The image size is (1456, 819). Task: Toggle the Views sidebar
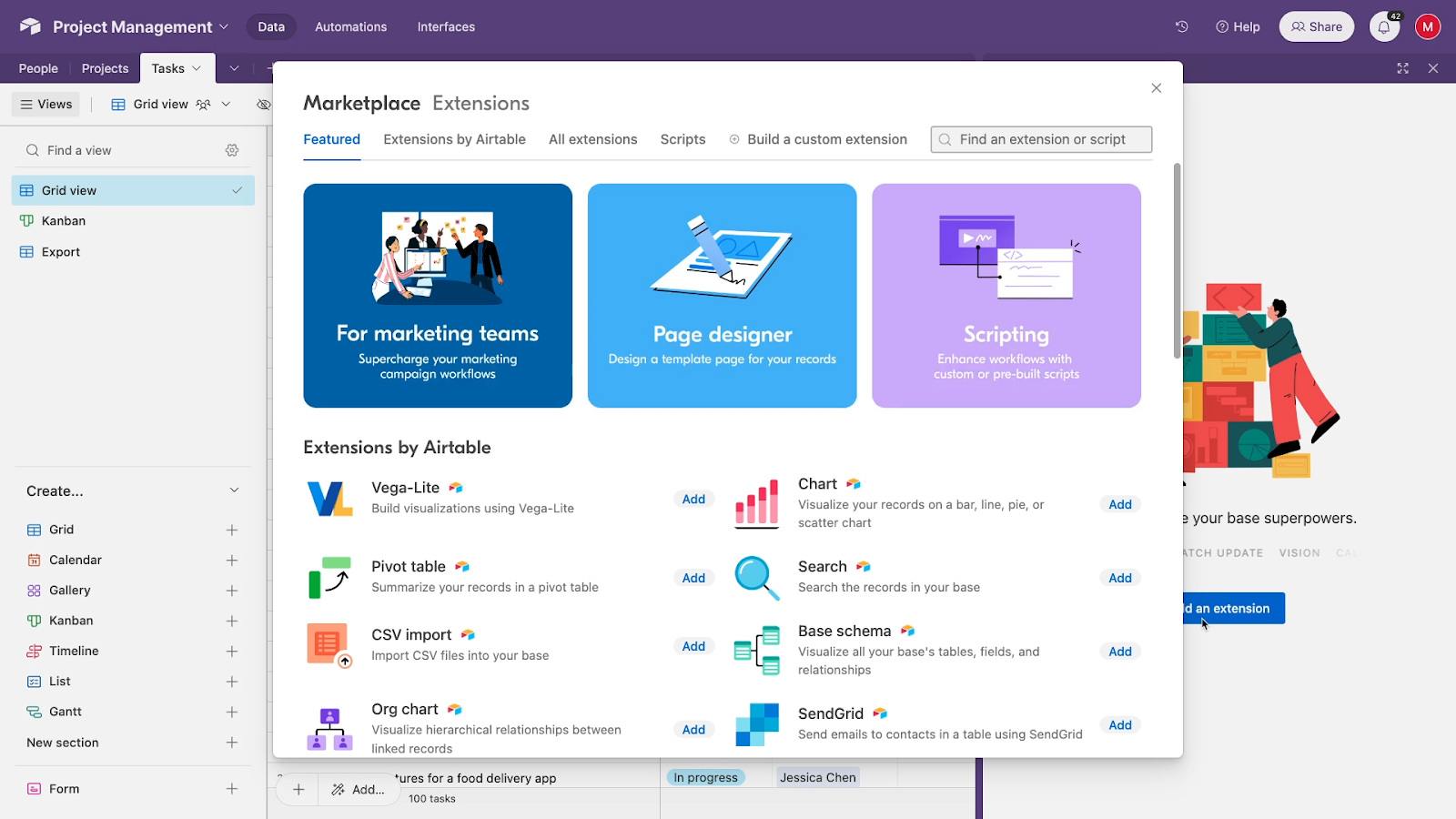coord(46,105)
